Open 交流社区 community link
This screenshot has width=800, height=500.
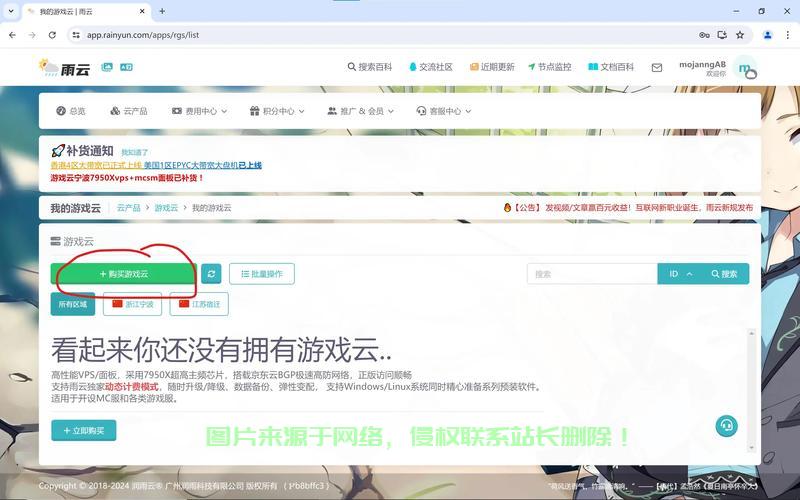pyautogui.click(x=431, y=67)
